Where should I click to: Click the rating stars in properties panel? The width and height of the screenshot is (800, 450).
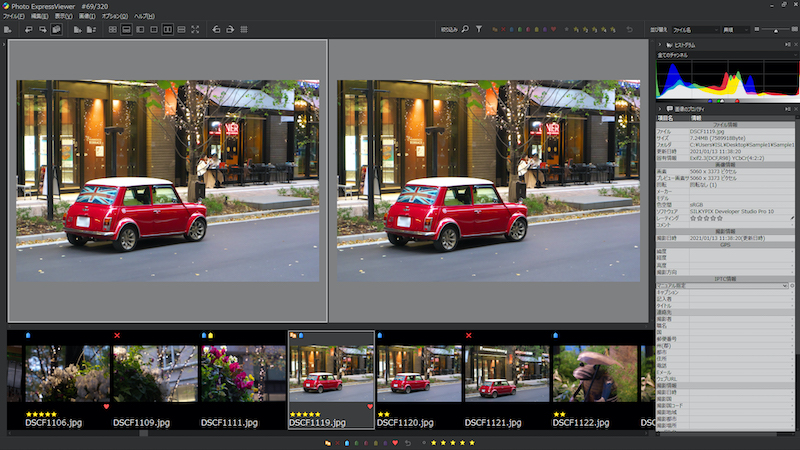click(706, 218)
